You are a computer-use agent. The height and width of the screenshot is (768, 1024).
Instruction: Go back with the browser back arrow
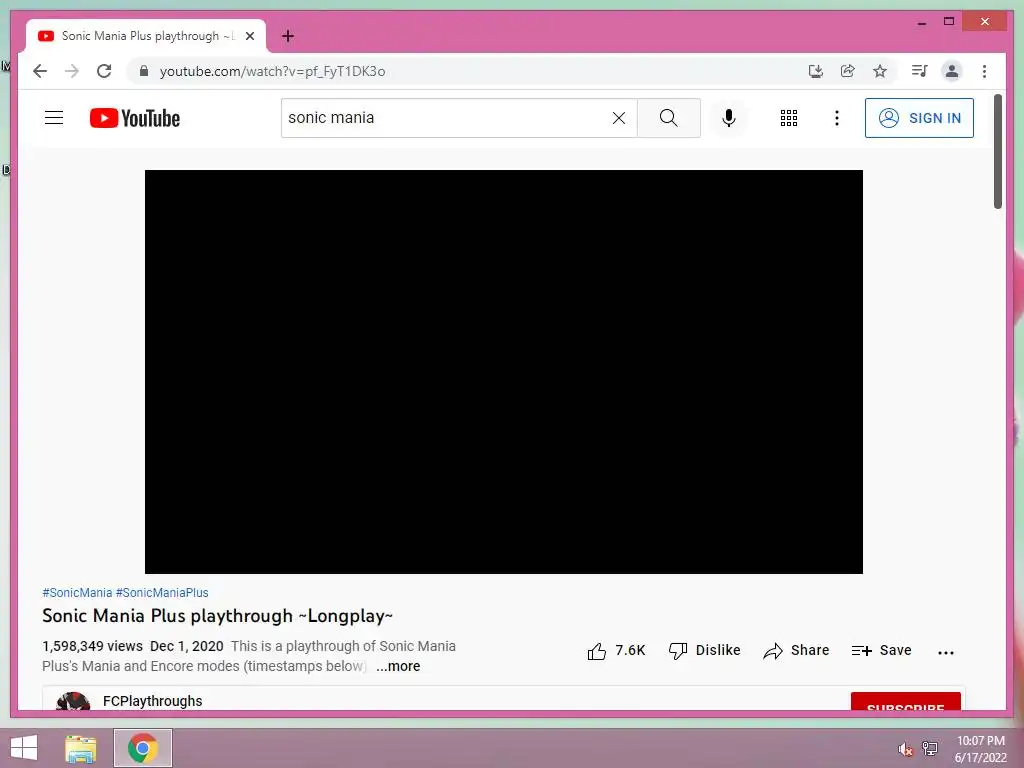tap(40, 71)
